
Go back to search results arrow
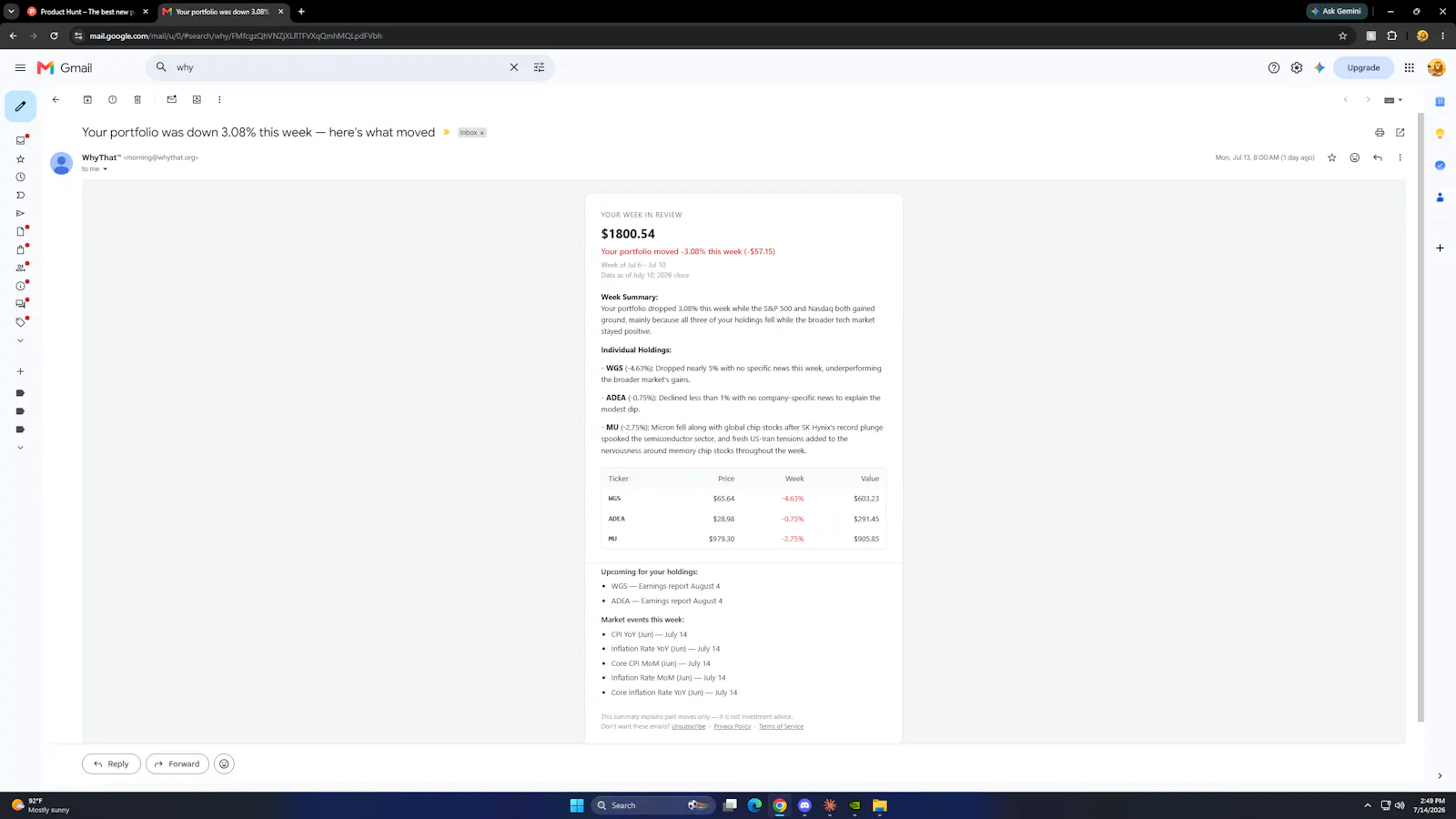56,99
